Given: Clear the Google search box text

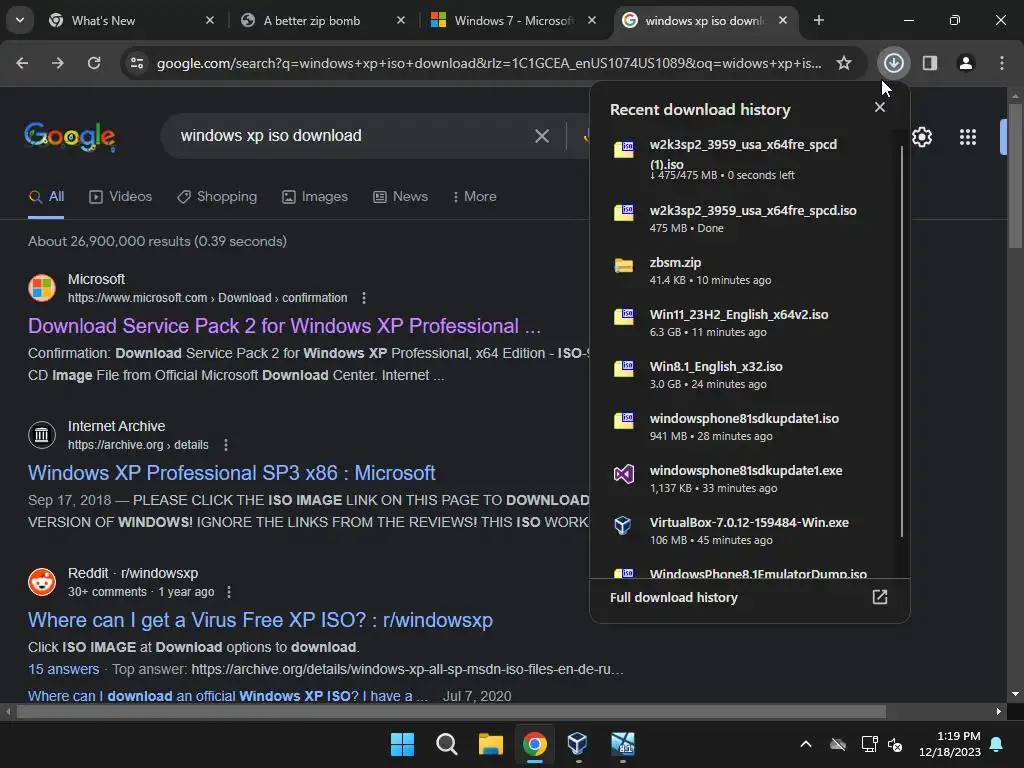Looking at the screenshot, I should [x=541, y=136].
